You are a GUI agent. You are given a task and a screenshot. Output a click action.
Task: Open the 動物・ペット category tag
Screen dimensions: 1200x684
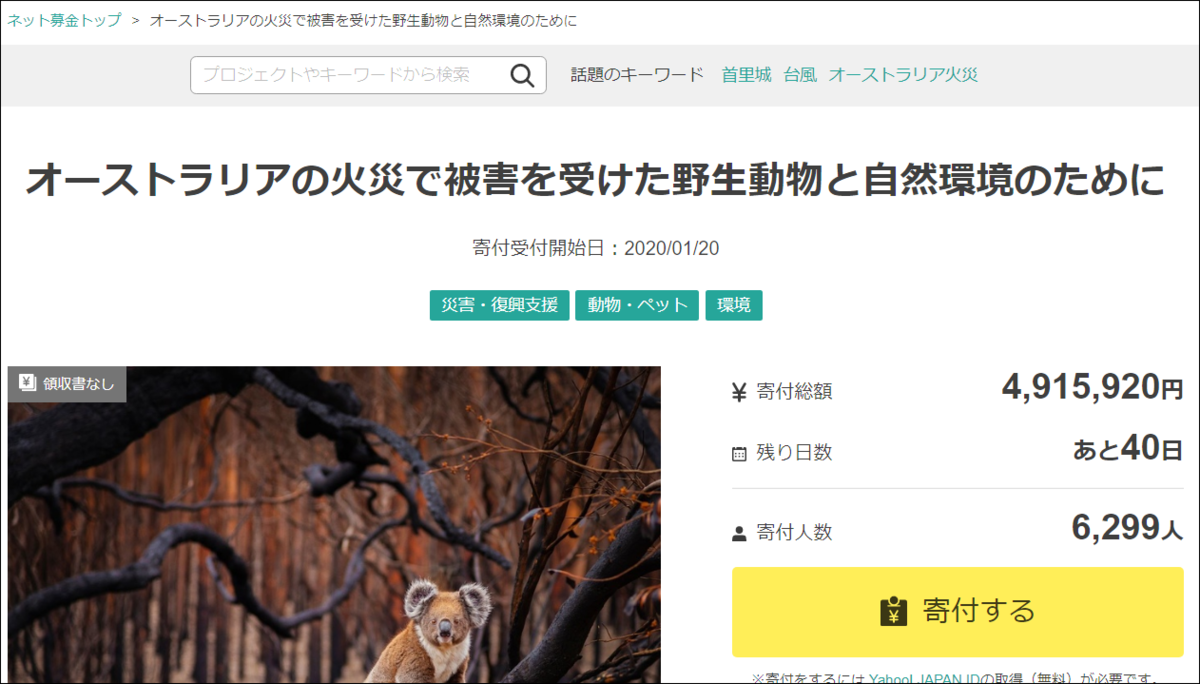coord(637,306)
